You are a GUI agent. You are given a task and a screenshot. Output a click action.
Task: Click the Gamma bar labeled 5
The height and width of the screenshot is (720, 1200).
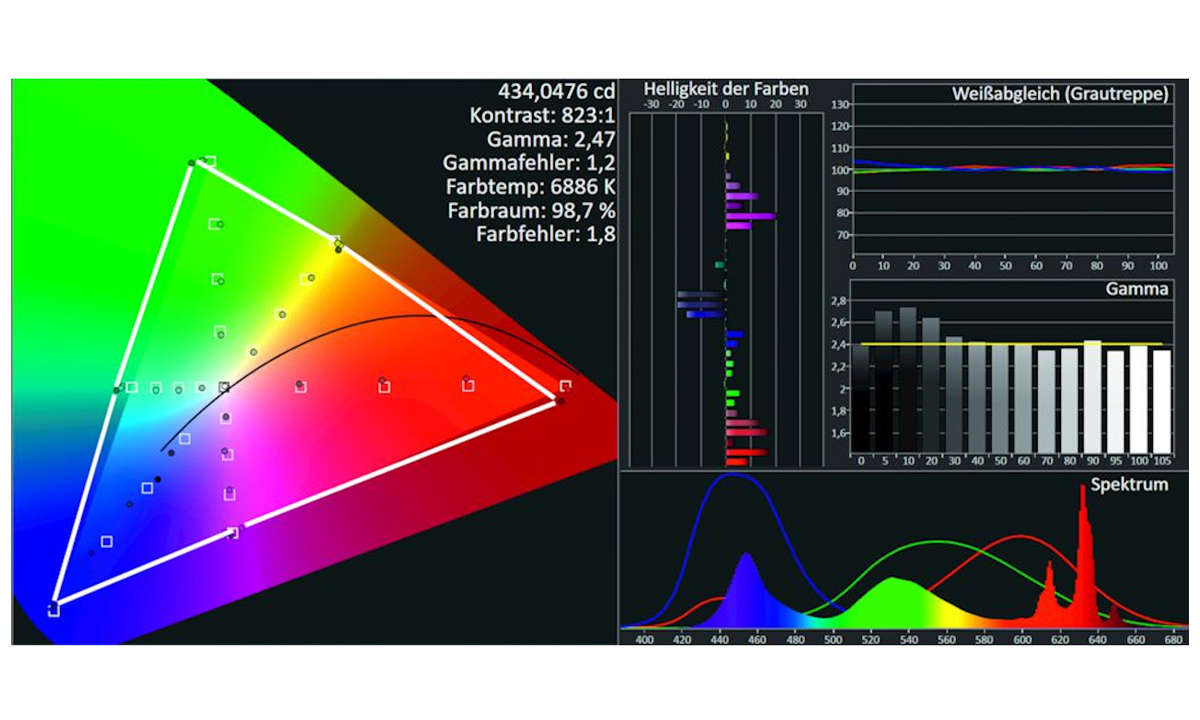(883, 381)
